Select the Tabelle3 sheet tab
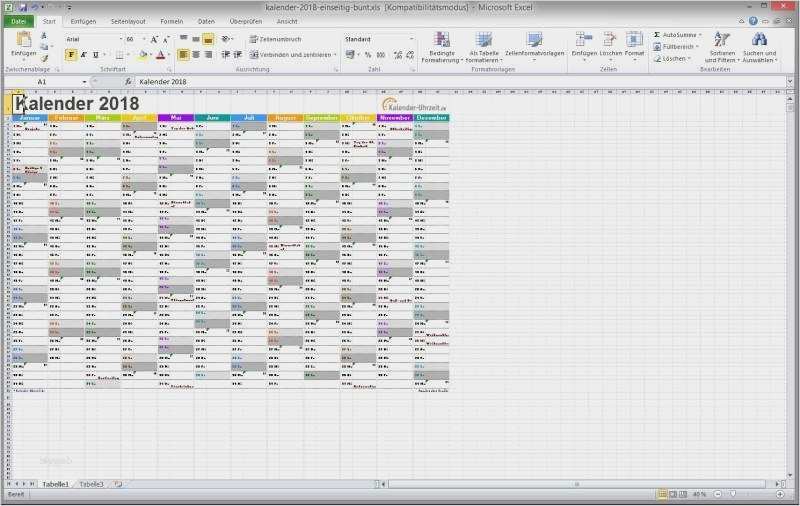The height and width of the screenshot is (506, 800). pyautogui.click(x=91, y=484)
